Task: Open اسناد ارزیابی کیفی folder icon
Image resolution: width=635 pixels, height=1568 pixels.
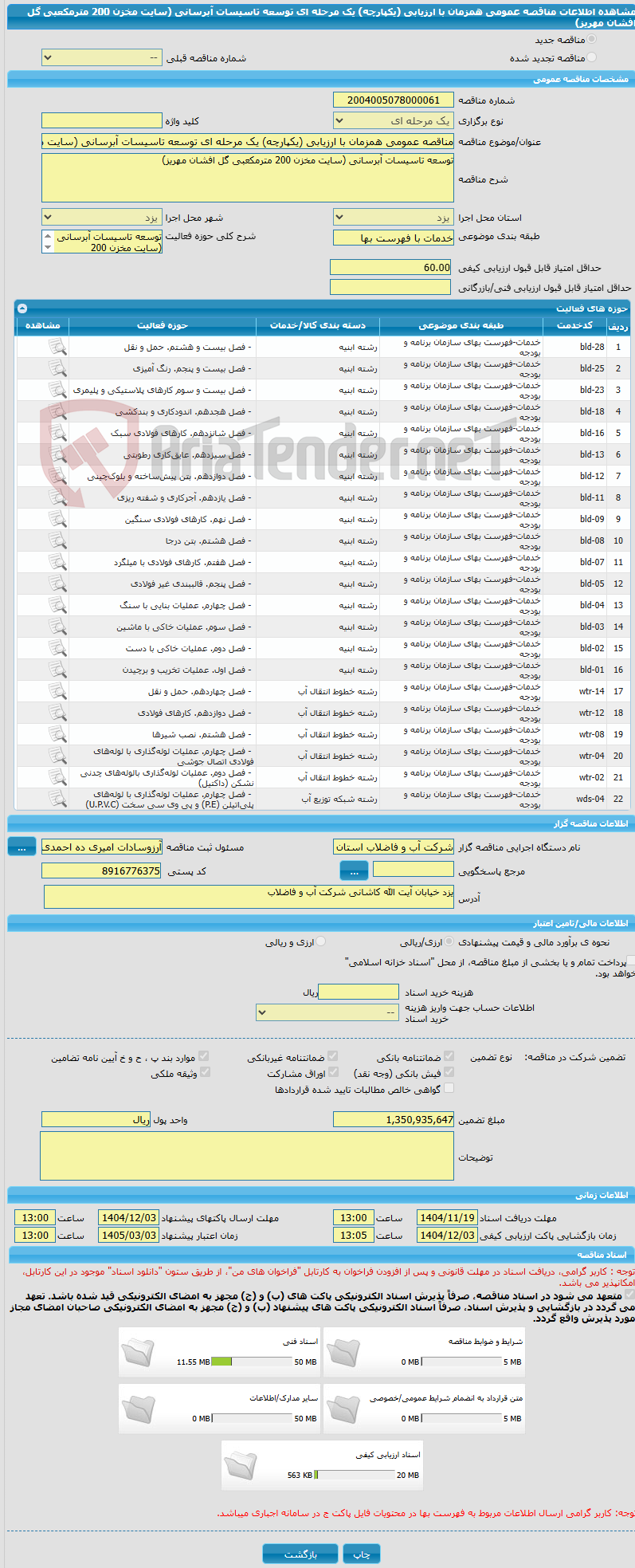Action: coord(241,1466)
